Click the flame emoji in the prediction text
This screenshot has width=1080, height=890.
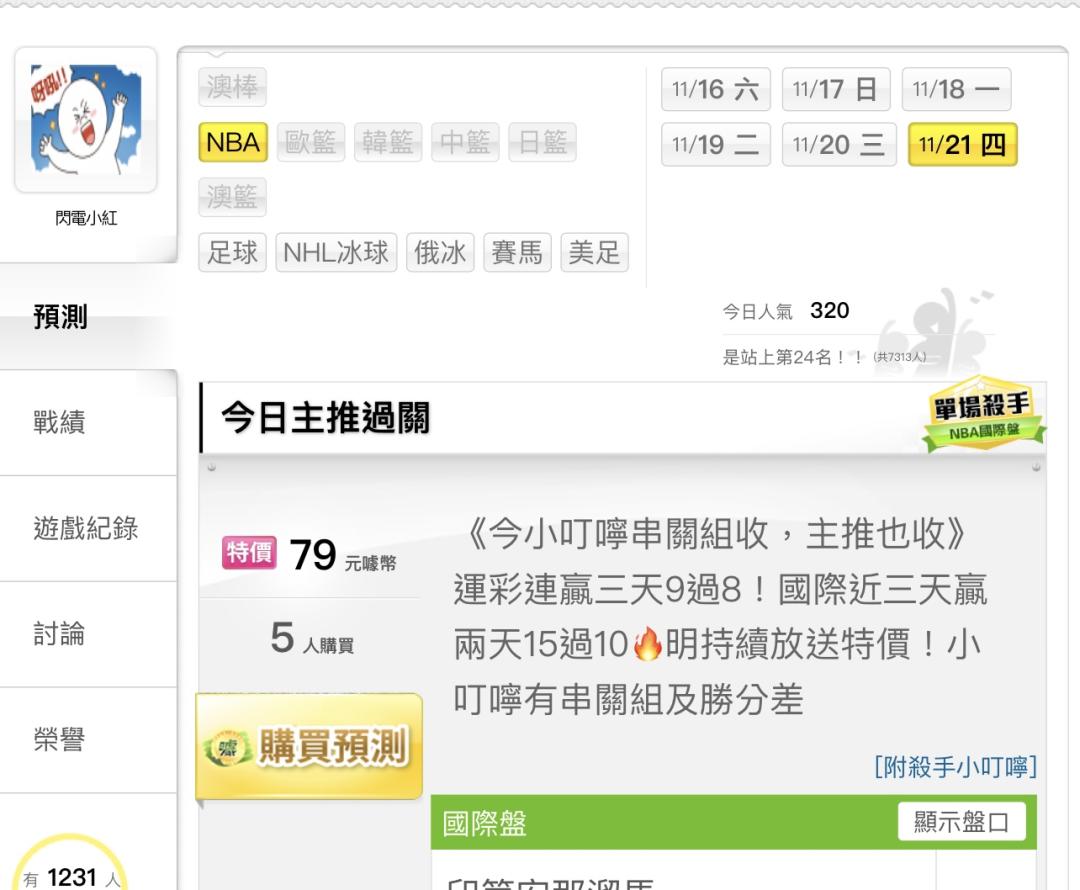tap(647, 645)
